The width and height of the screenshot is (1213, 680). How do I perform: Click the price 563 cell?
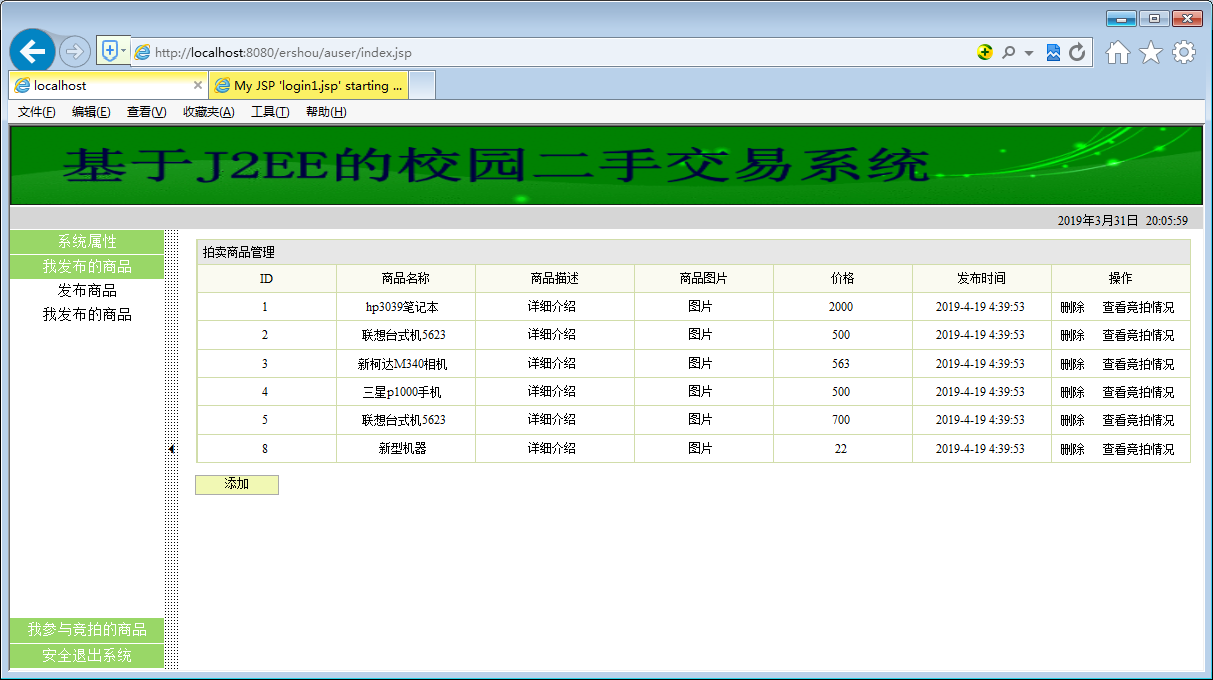[x=841, y=364]
